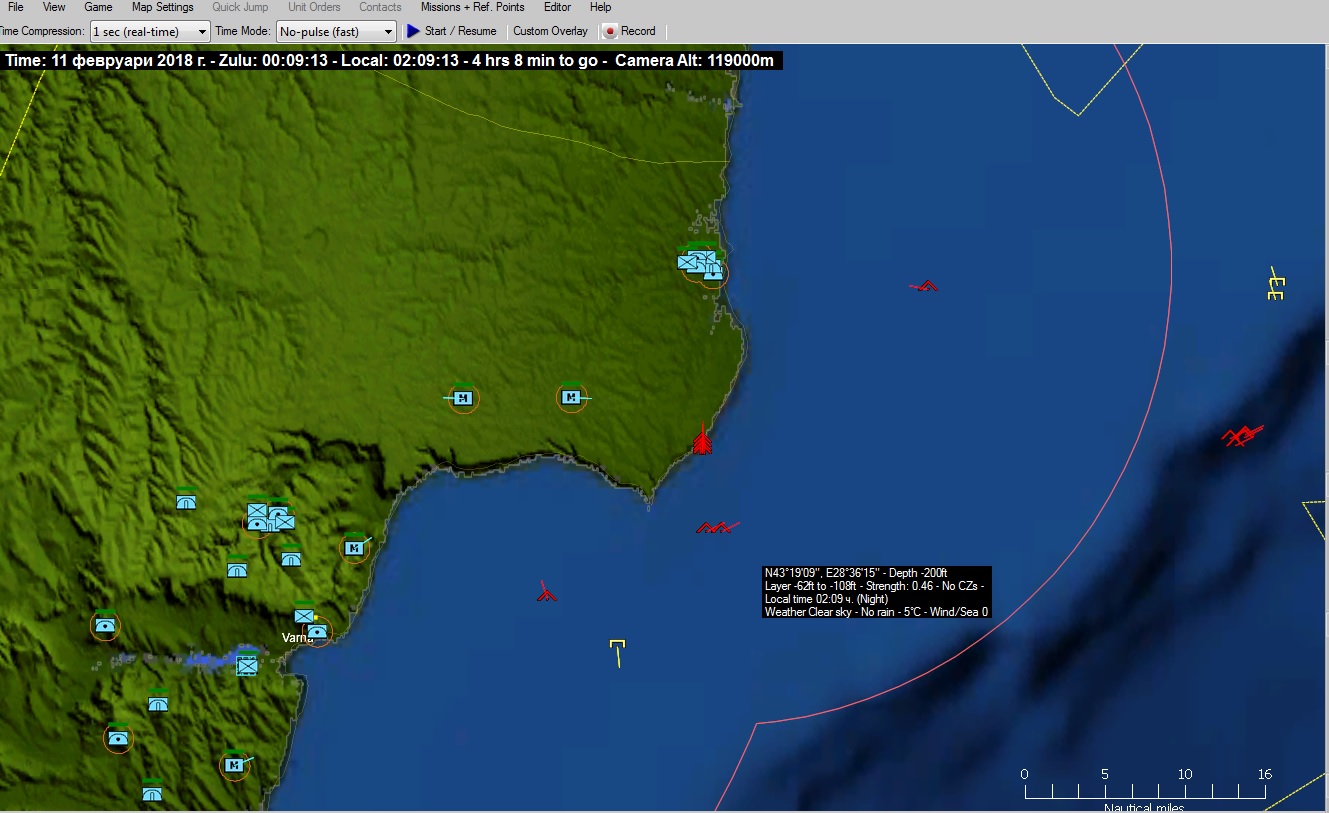Open the Map Settings menu

pyautogui.click(x=162, y=7)
